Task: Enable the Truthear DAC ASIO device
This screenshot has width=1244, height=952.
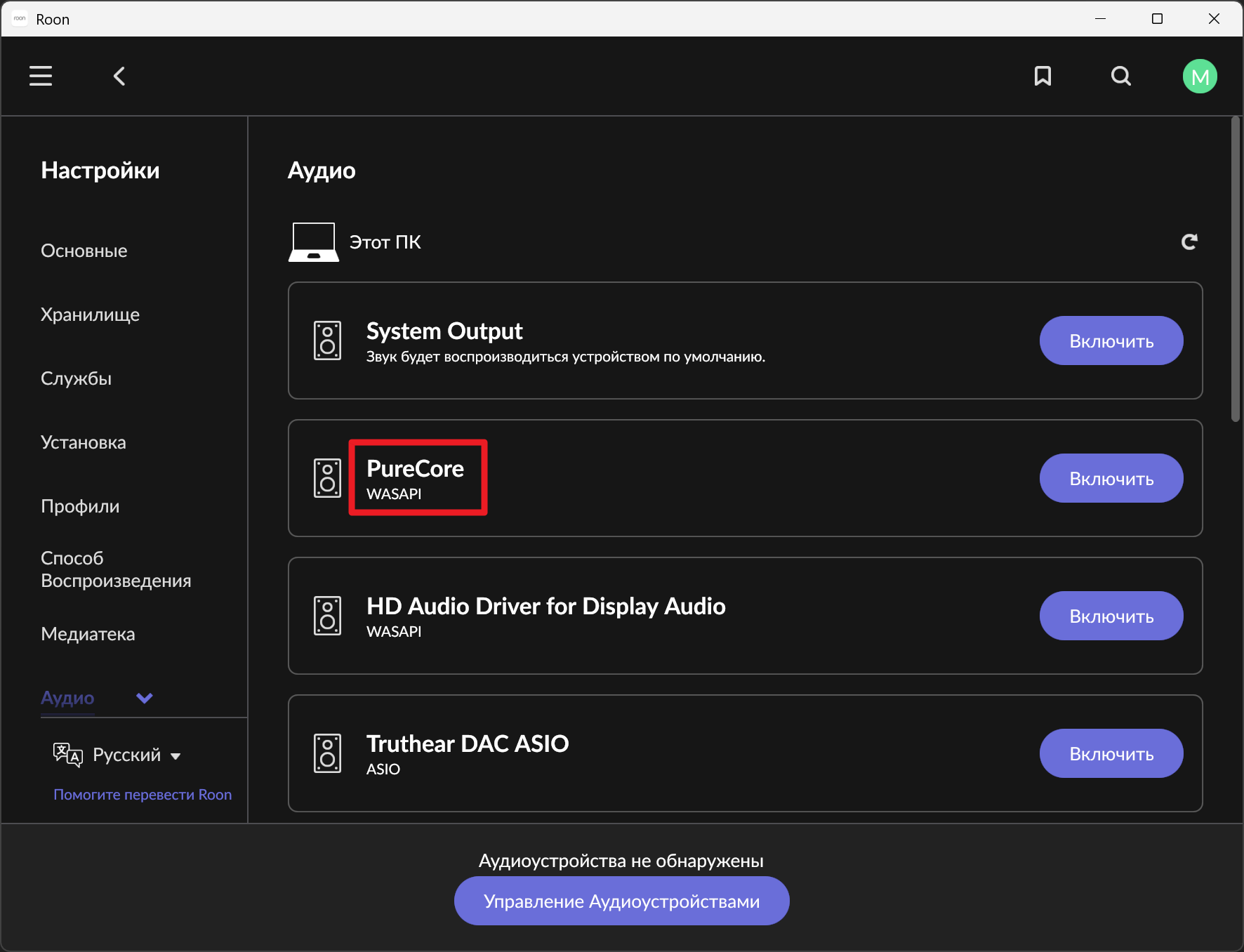Action: (x=1111, y=753)
